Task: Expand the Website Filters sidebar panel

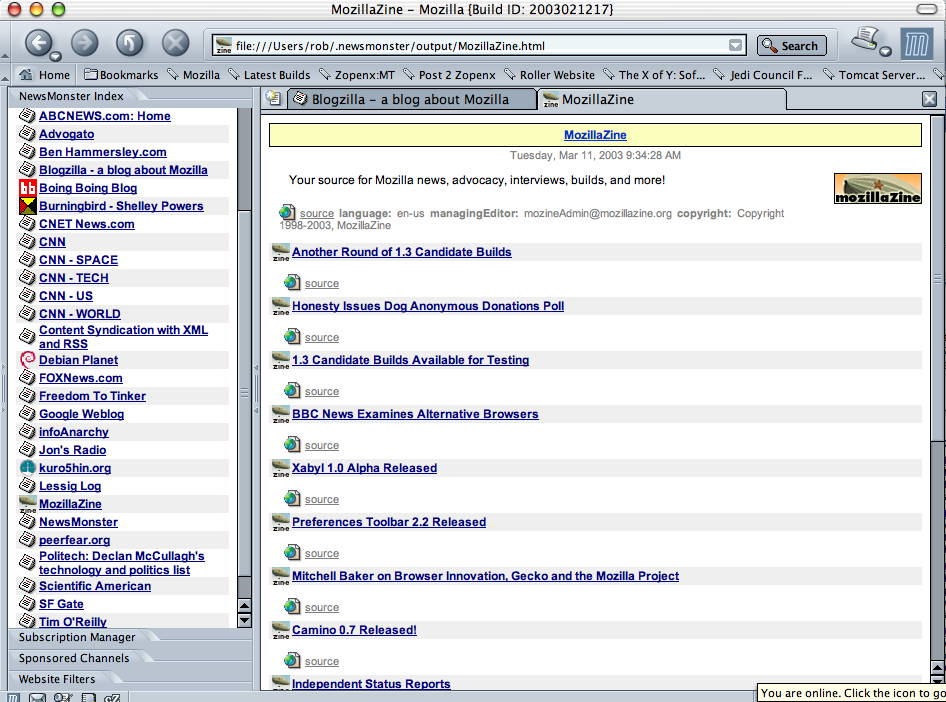Action: pyautogui.click(x=57, y=680)
